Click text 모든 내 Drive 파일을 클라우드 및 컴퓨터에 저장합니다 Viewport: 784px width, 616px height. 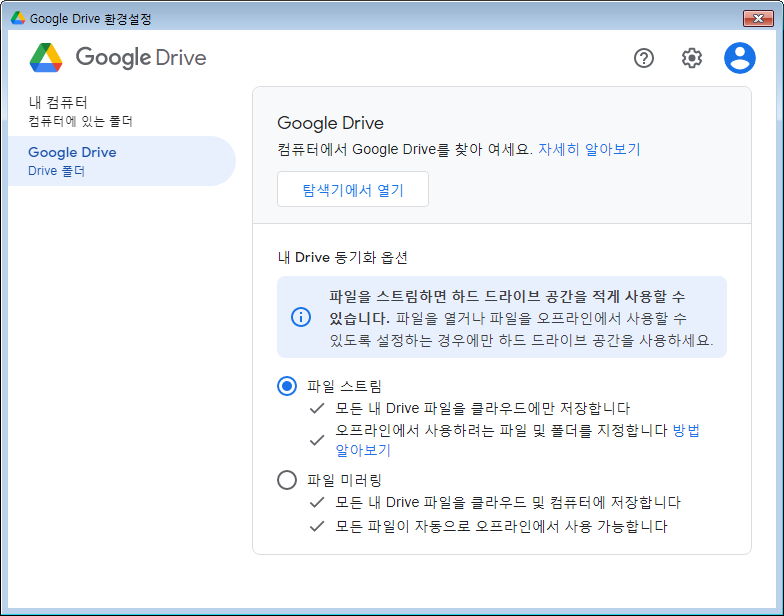(x=508, y=502)
